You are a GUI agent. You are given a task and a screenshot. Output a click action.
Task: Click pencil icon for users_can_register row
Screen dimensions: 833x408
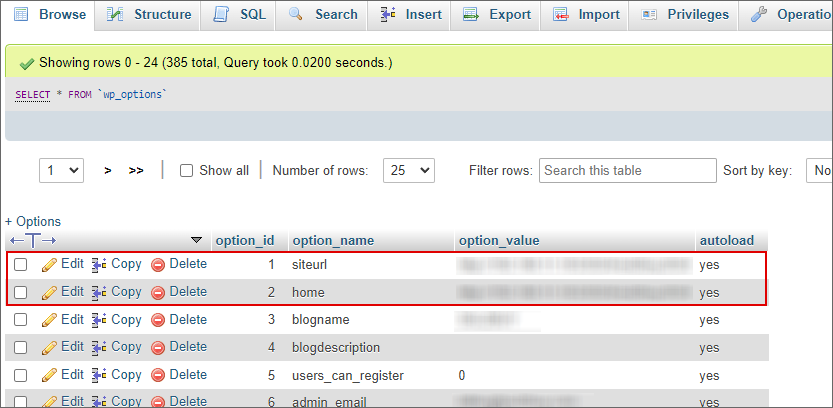(x=49, y=375)
